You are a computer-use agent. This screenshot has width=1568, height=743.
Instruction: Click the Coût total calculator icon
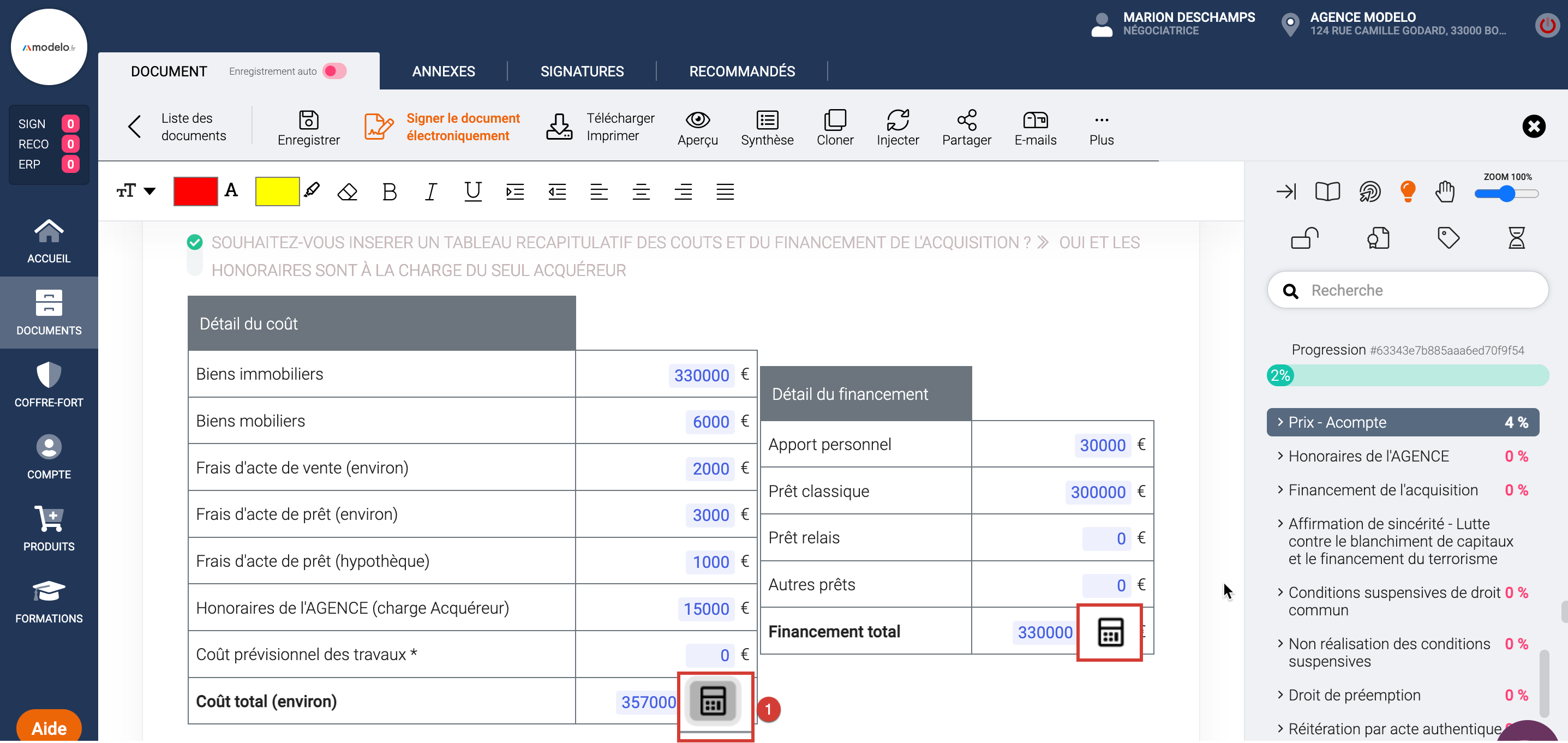coord(713,700)
